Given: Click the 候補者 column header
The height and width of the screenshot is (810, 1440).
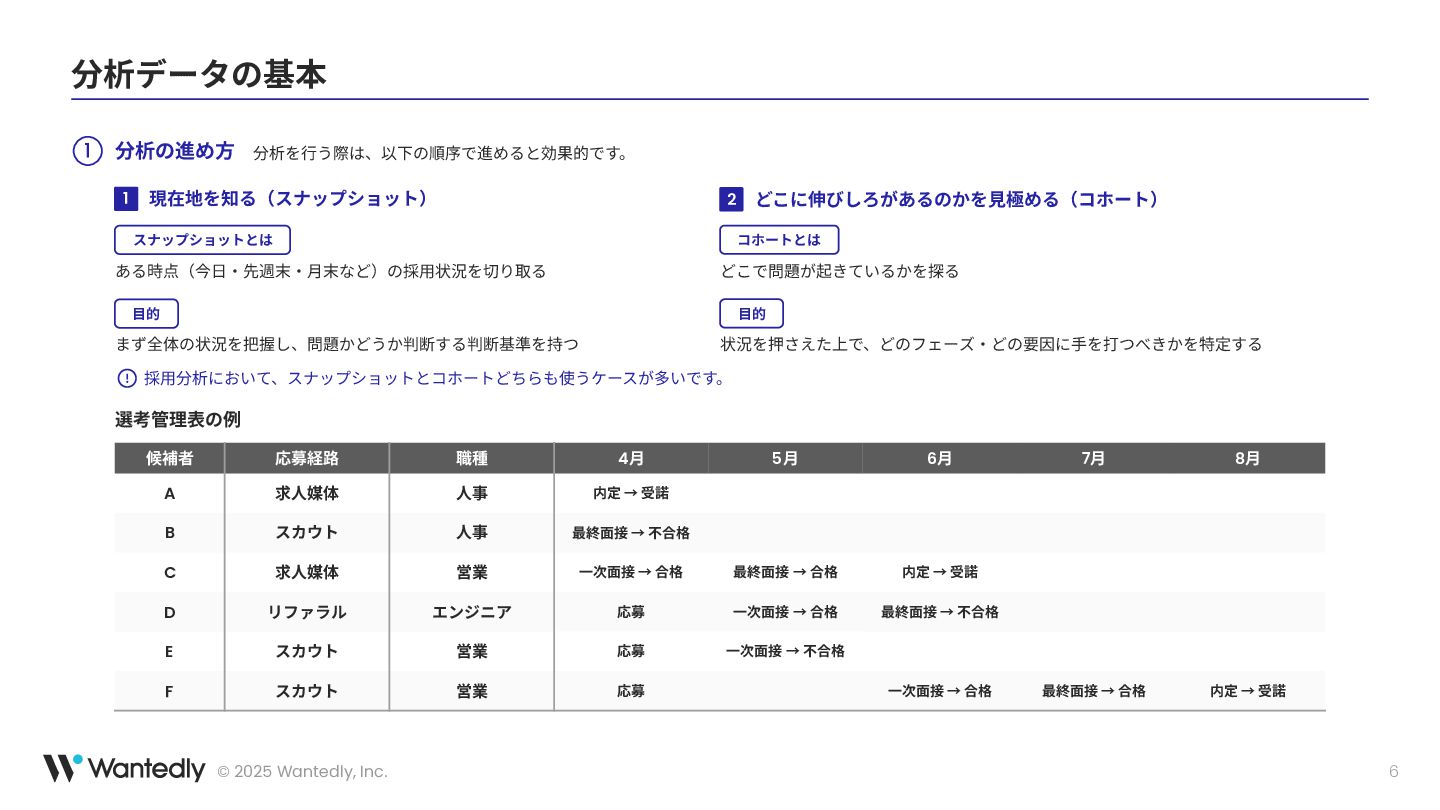Looking at the screenshot, I should pyautogui.click(x=170, y=458).
